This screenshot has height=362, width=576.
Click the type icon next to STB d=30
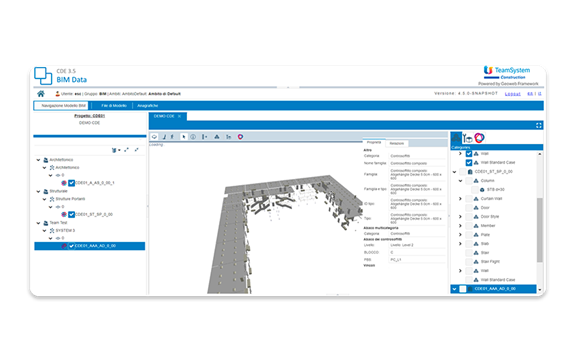[482, 190]
